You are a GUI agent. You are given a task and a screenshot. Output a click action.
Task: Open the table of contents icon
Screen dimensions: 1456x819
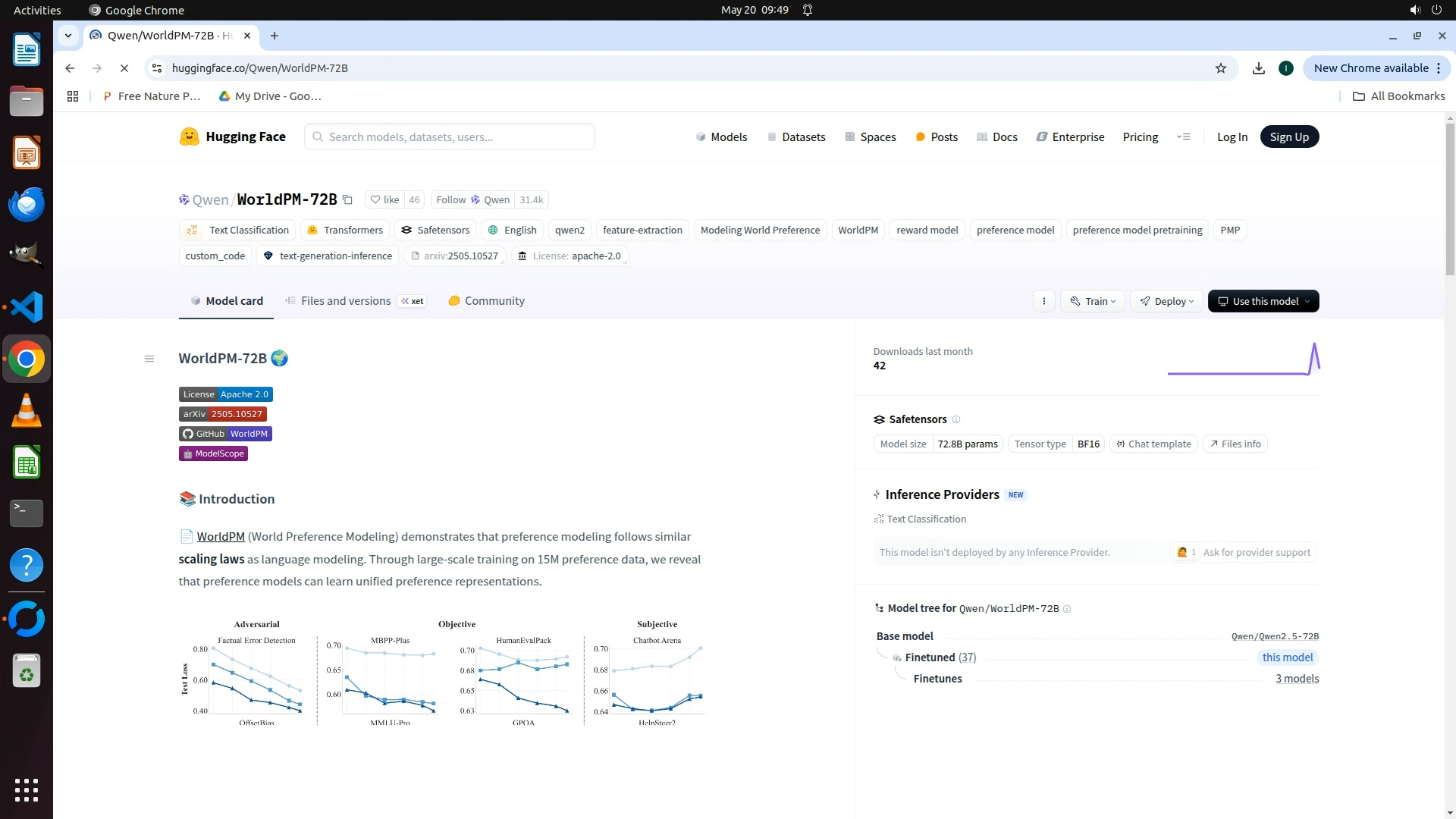(149, 359)
